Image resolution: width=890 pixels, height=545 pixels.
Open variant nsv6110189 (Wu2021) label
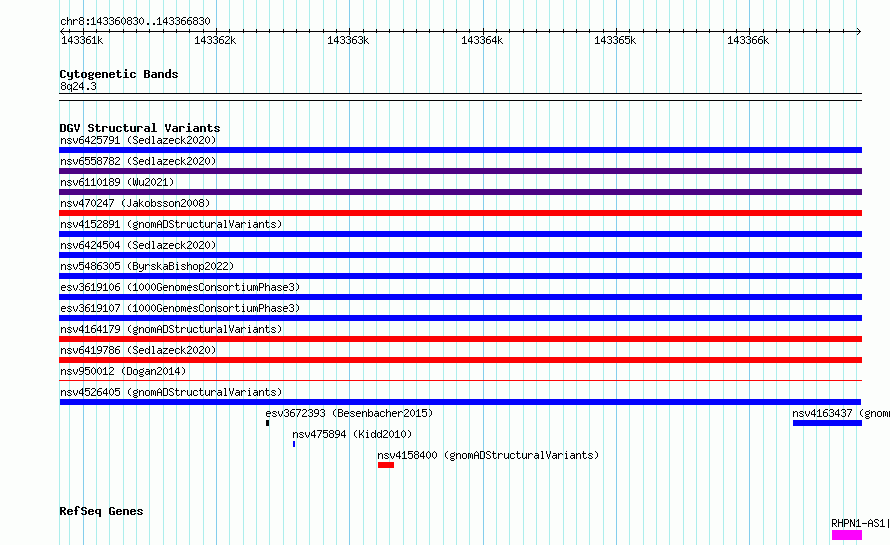[117, 182]
